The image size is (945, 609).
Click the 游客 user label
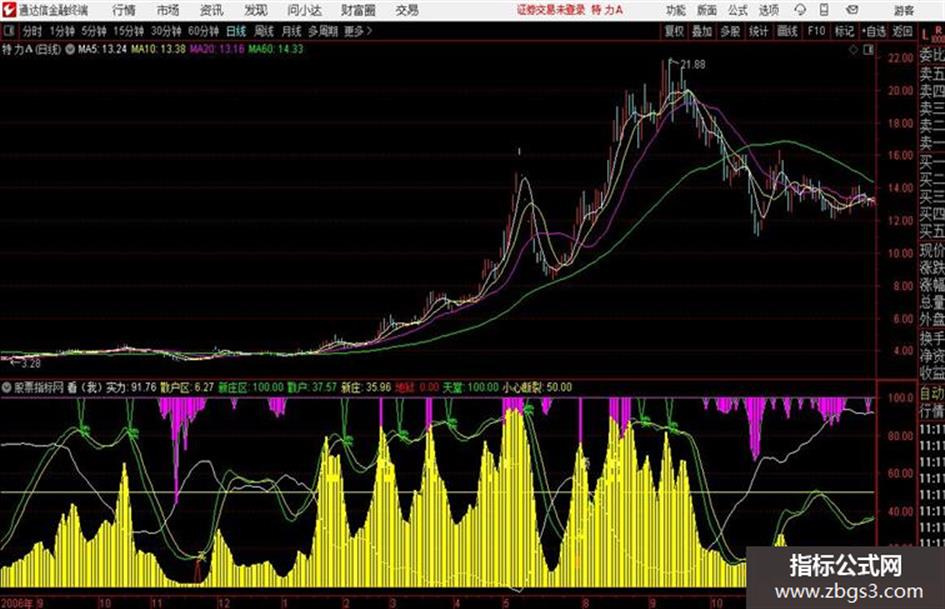(904, 10)
